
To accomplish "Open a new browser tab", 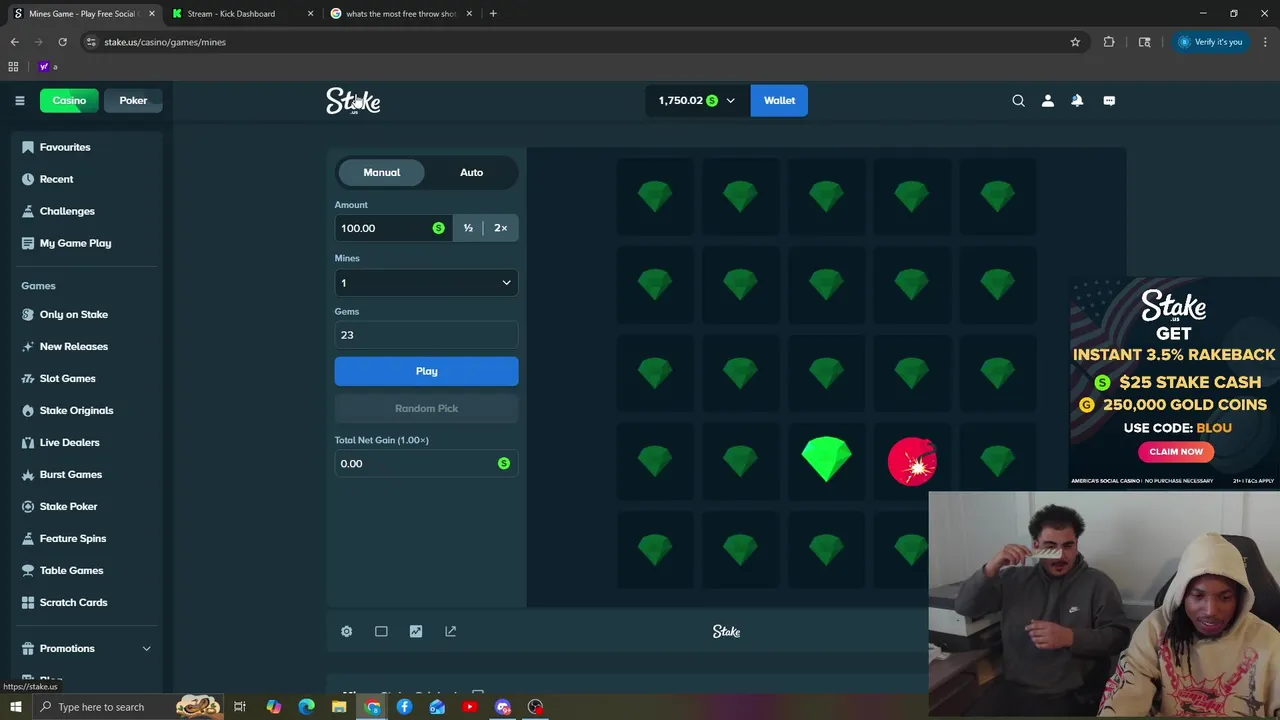I will click(x=493, y=14).
